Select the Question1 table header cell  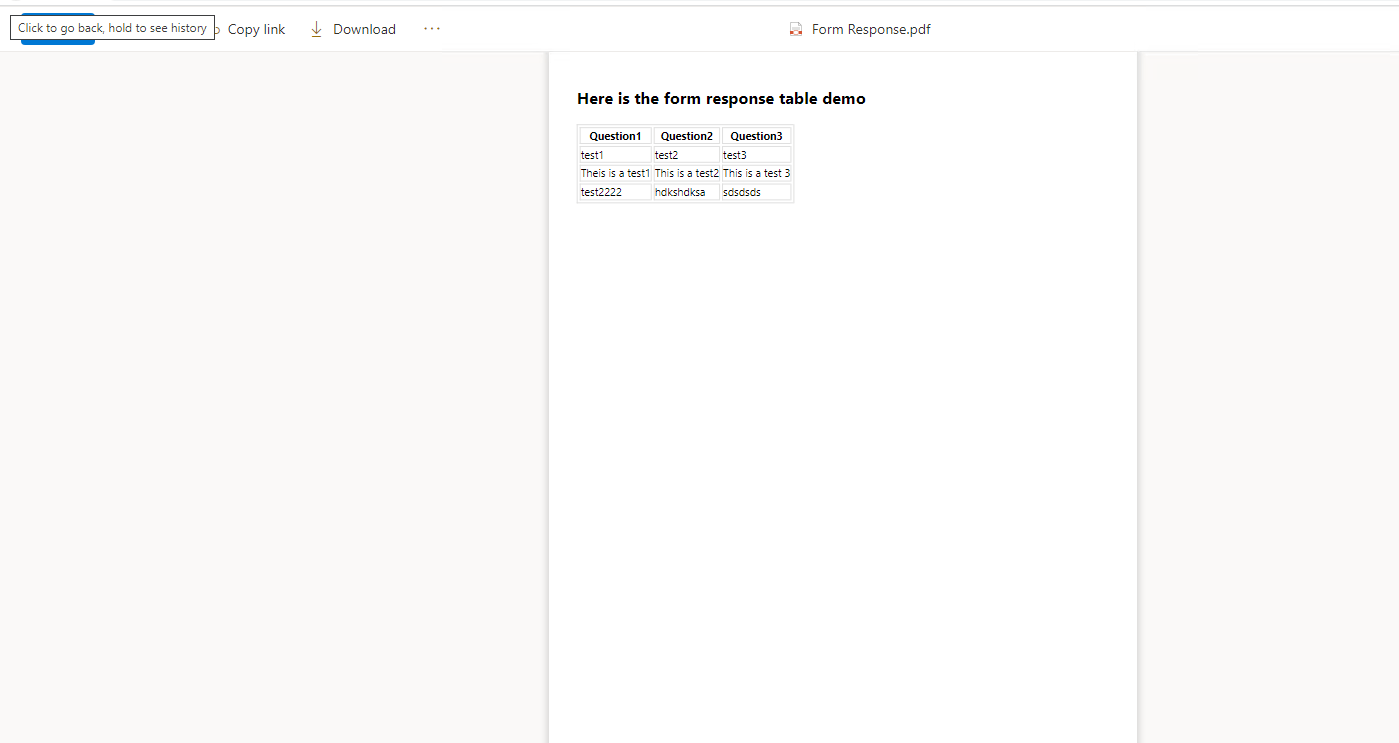point(614,135)
